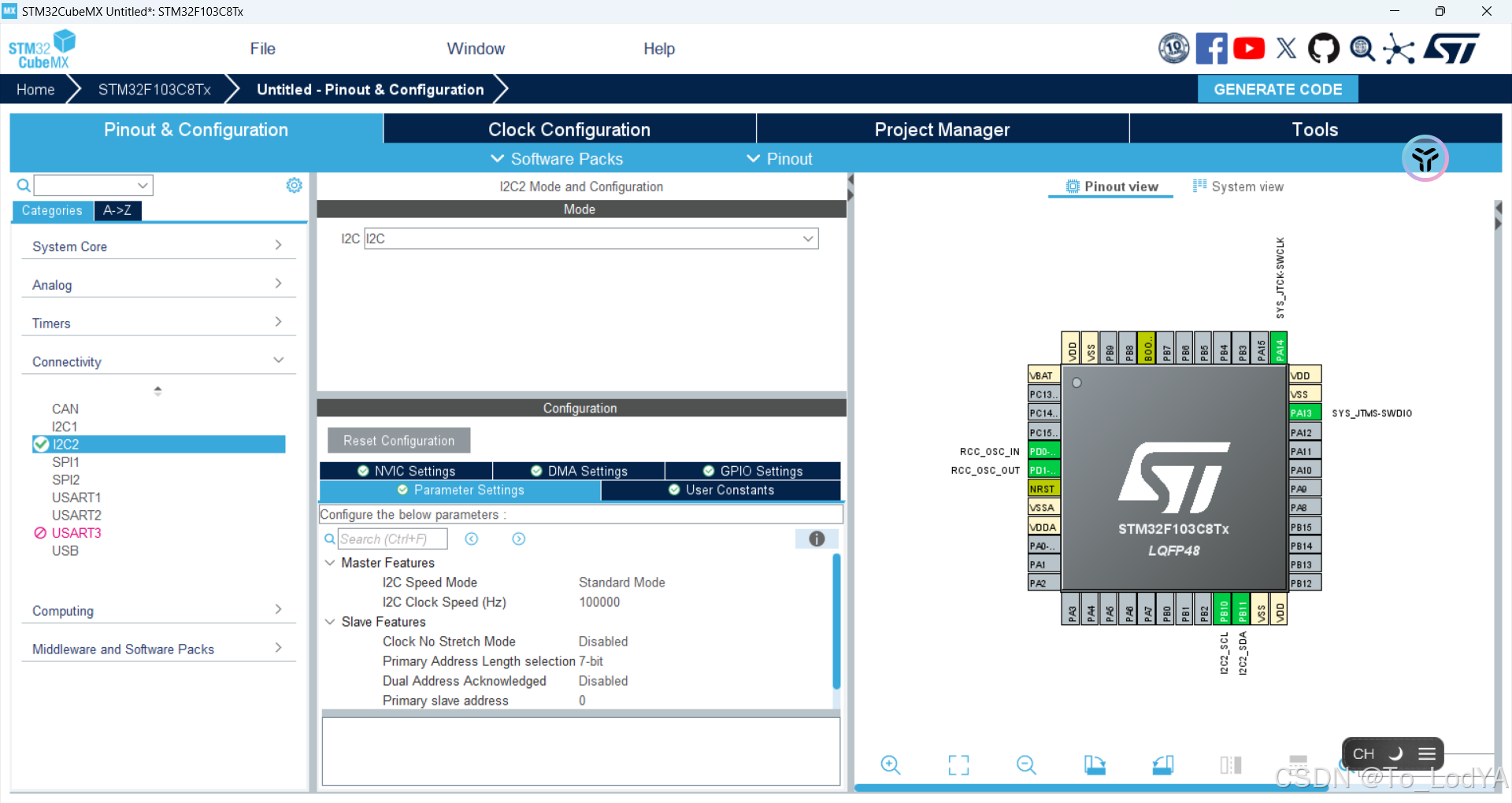Switch to System view
This screenshot has width=1512, height=803.
1238,187
